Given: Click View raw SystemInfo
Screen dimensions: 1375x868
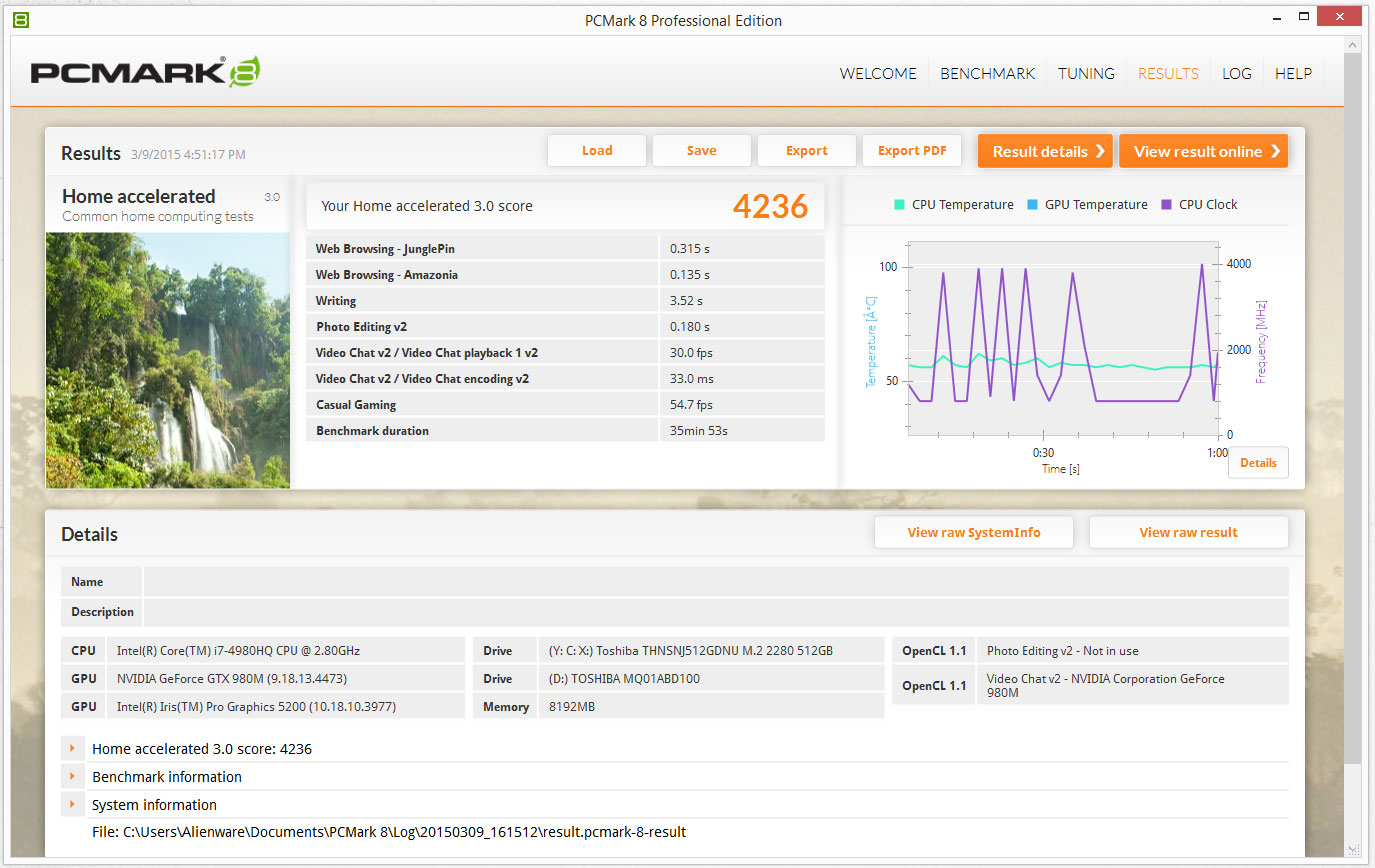Looking at the screenshot, I should click(974, 532).
